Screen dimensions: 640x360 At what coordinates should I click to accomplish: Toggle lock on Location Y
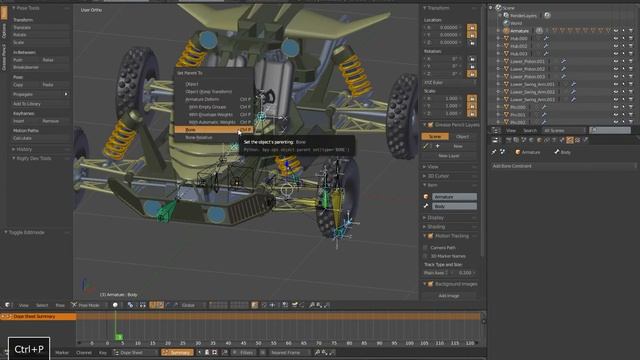471,35
